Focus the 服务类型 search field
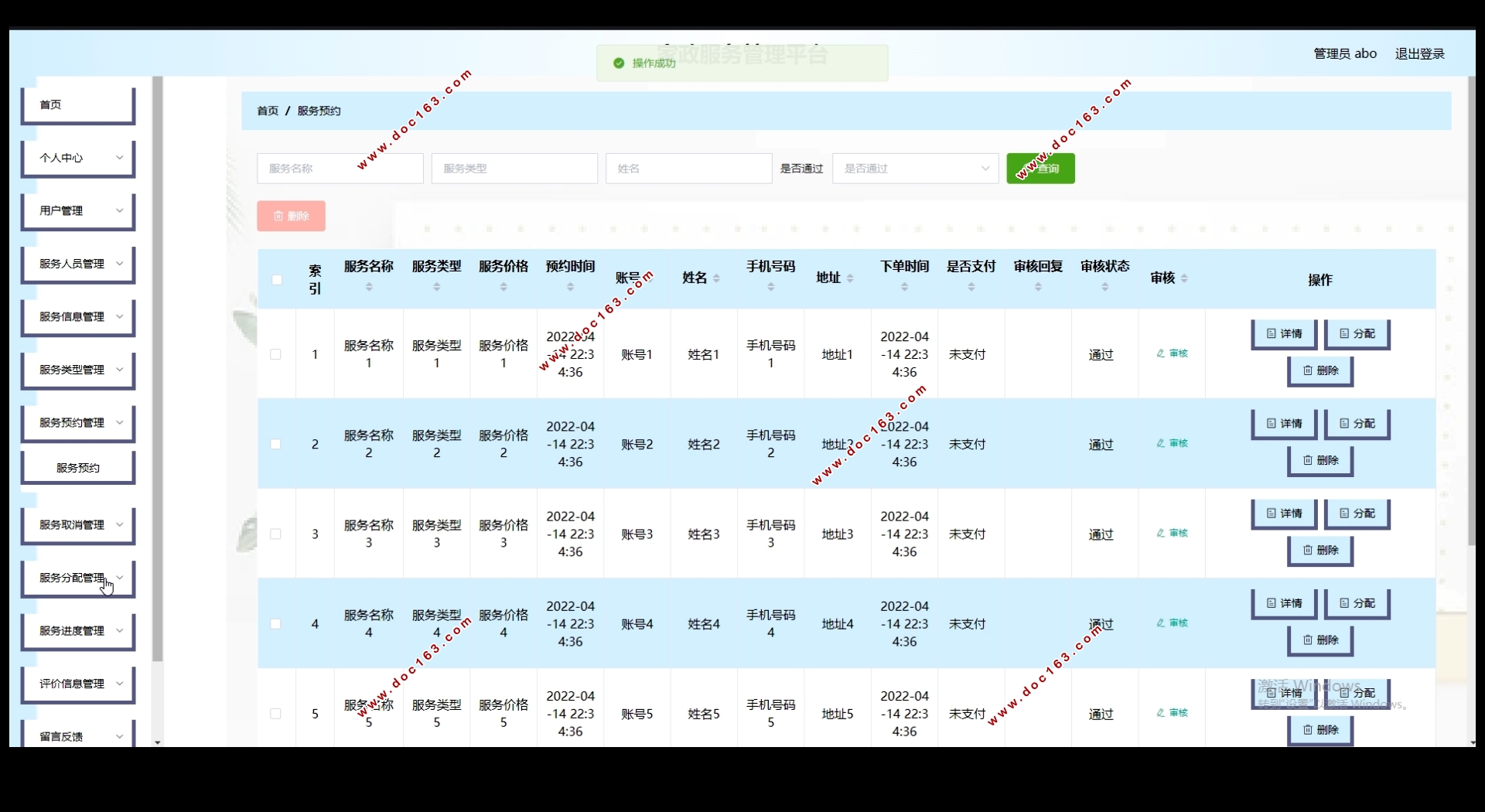Viewport: 1485px width, 812px height. 514,169
